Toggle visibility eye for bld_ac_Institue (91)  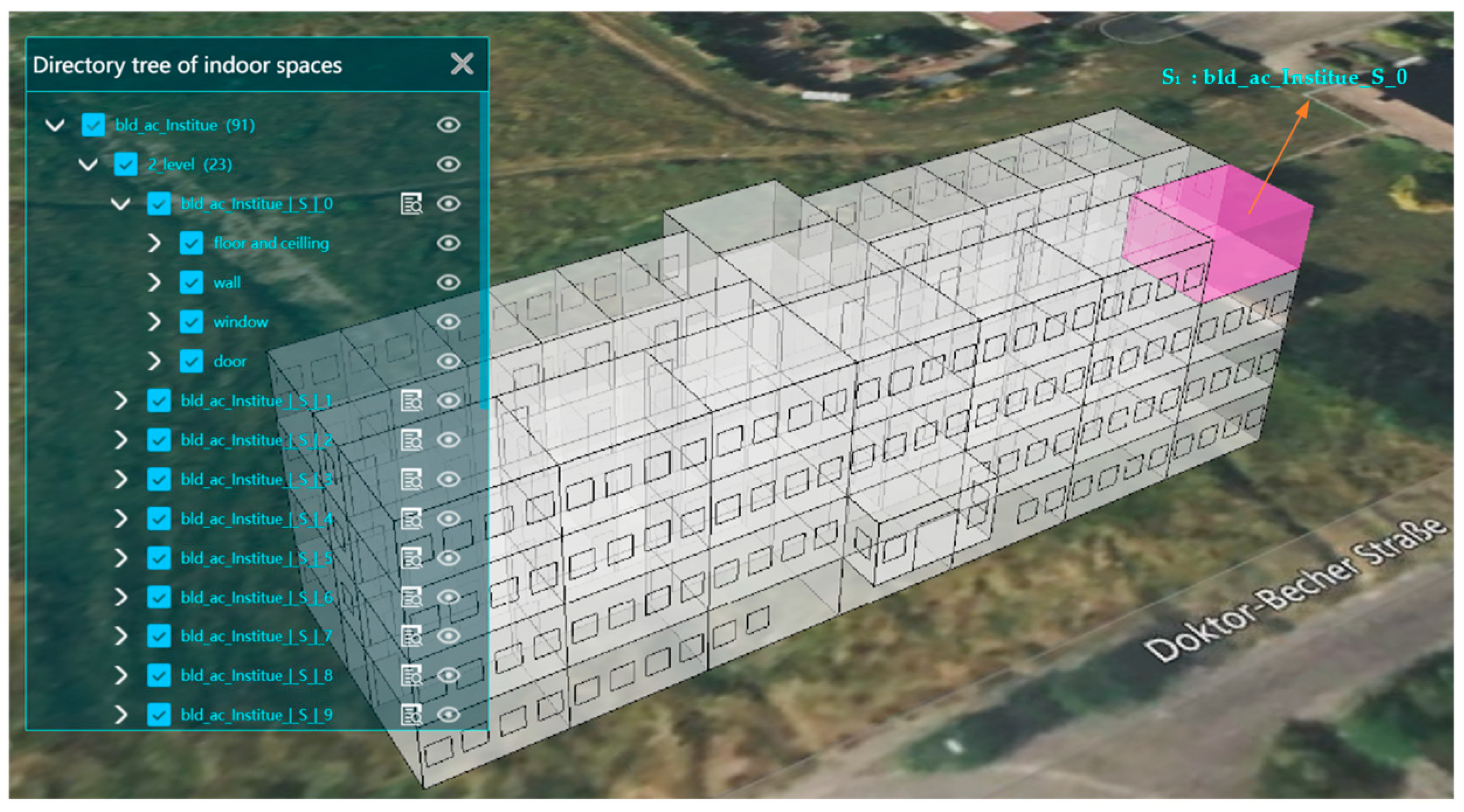[448, 125]
